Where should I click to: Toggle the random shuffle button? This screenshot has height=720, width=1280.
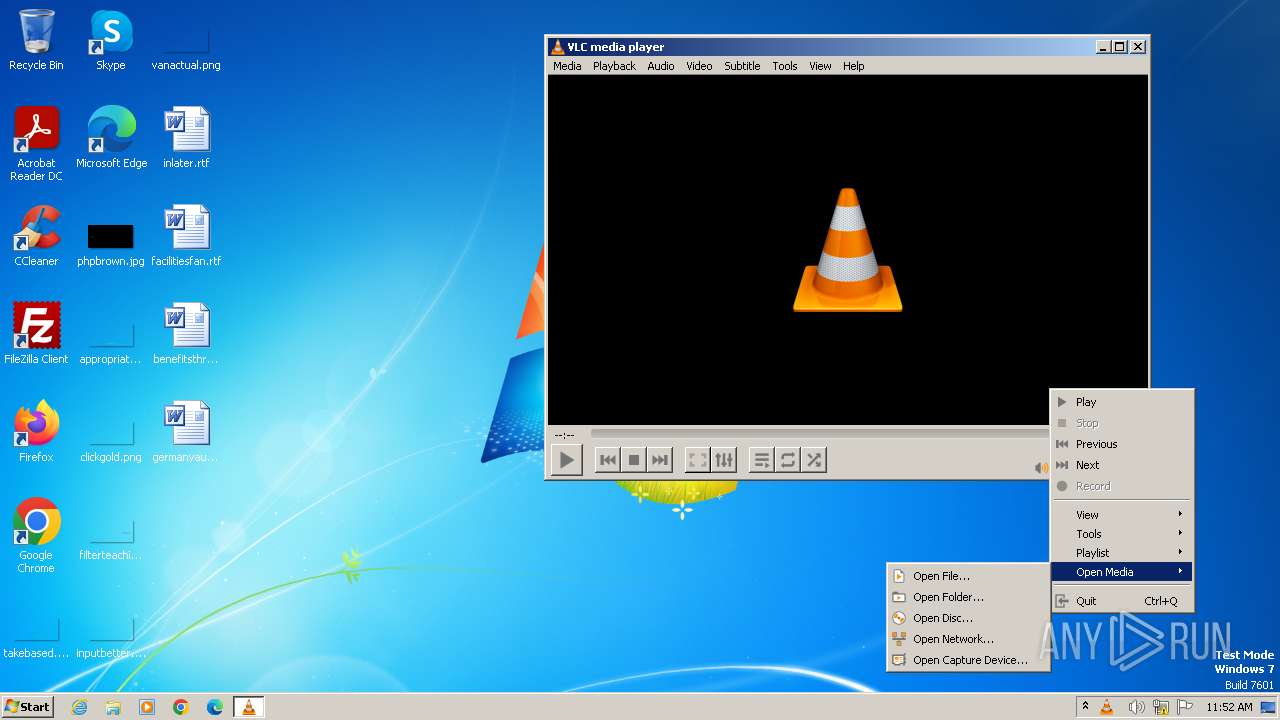point(814,460)
